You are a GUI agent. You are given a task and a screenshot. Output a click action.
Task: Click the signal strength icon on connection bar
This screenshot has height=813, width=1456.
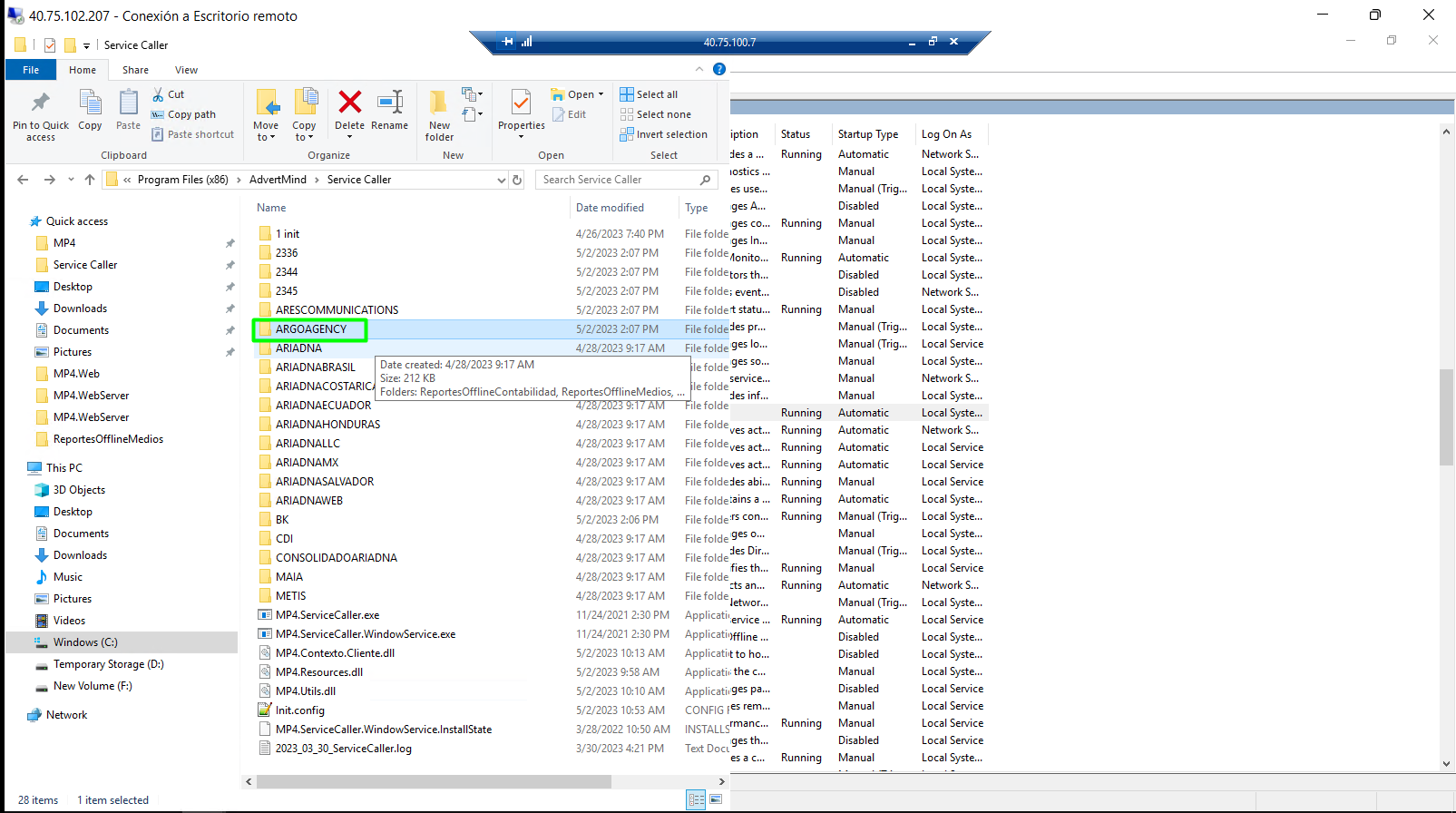[527, 42]
